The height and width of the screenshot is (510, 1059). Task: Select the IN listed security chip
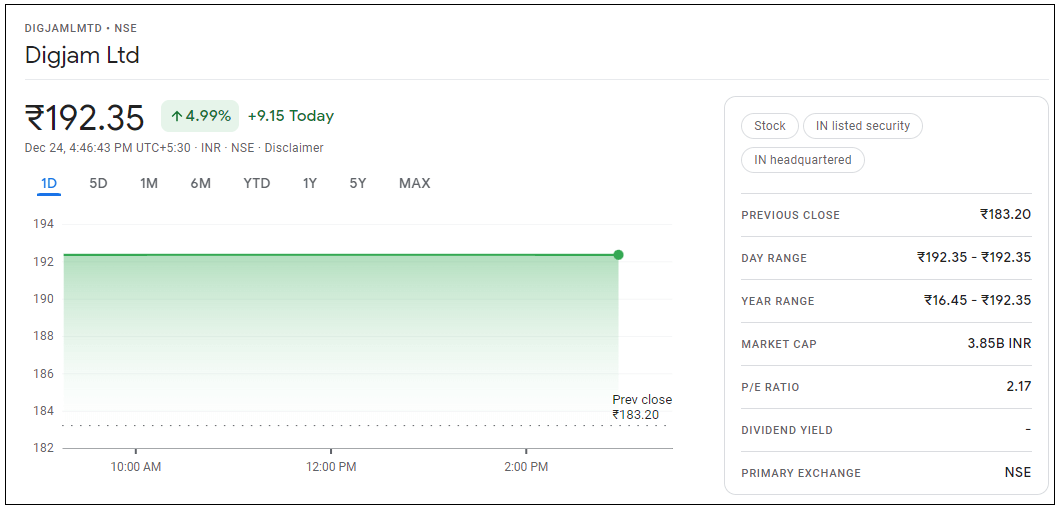point(863,126)
